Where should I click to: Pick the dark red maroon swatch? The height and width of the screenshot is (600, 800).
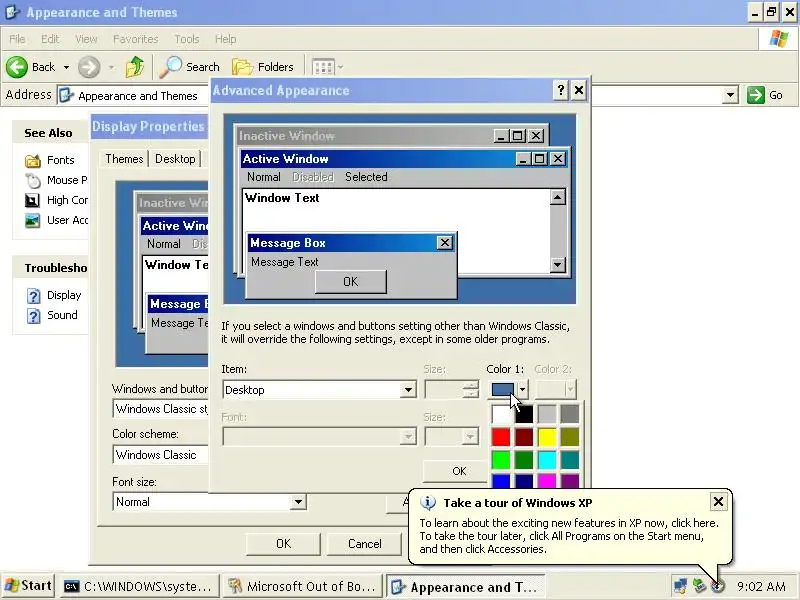click(524, 437)
